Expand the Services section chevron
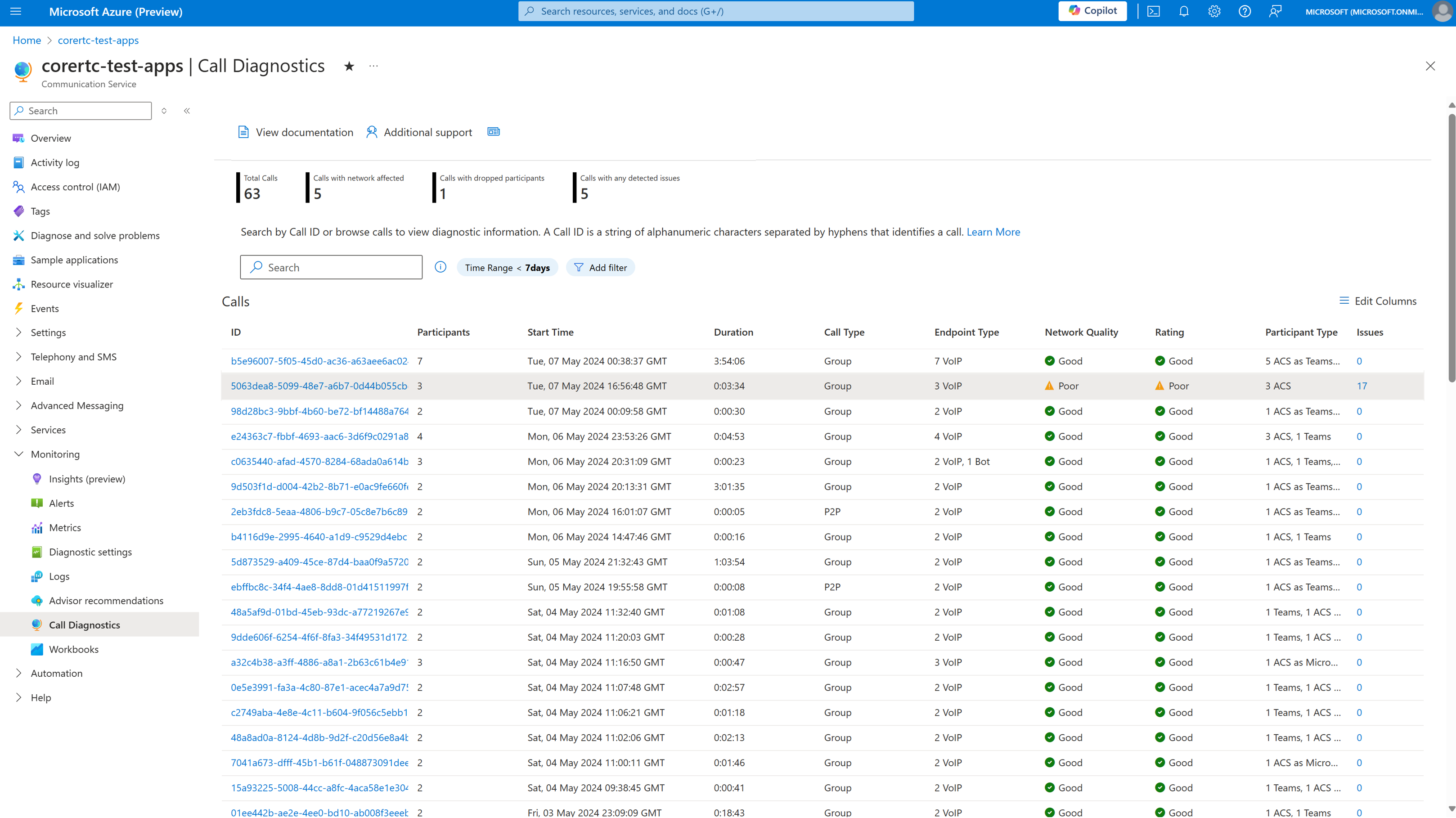Viewport: 1456px width, 818px height. tap(18, 428)
